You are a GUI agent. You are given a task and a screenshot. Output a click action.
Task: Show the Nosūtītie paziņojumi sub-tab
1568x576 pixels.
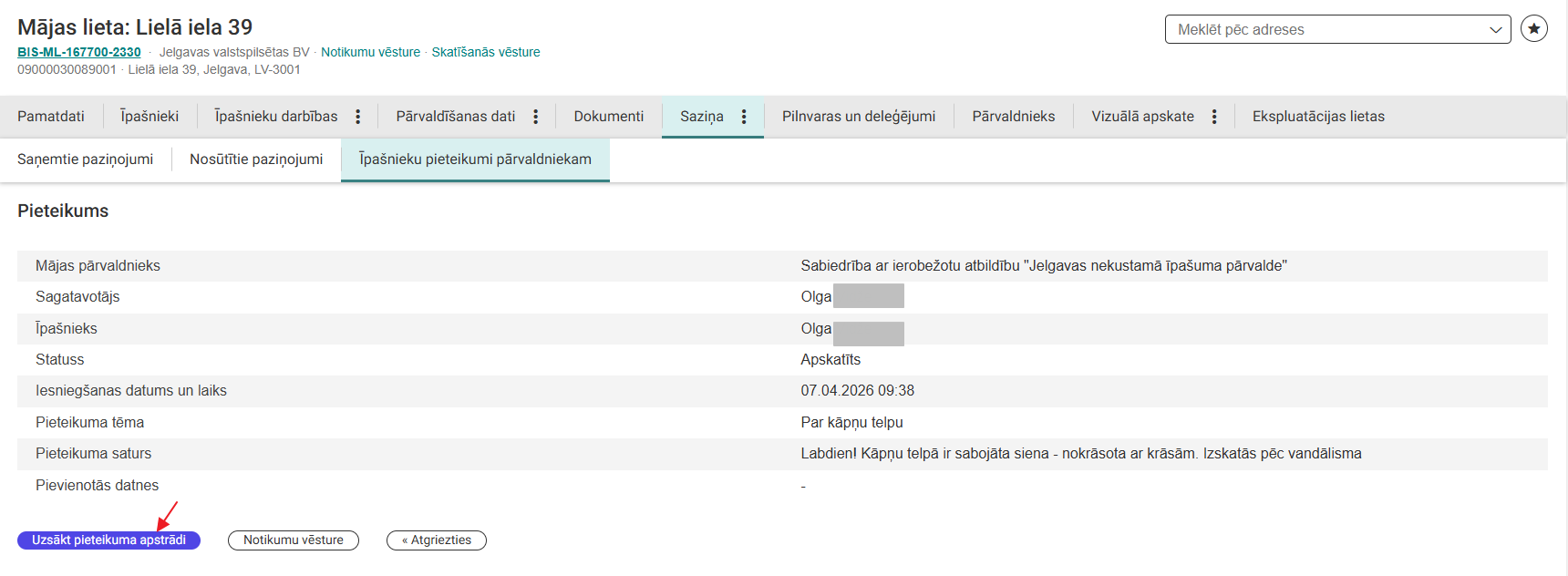tap(256, 159)
